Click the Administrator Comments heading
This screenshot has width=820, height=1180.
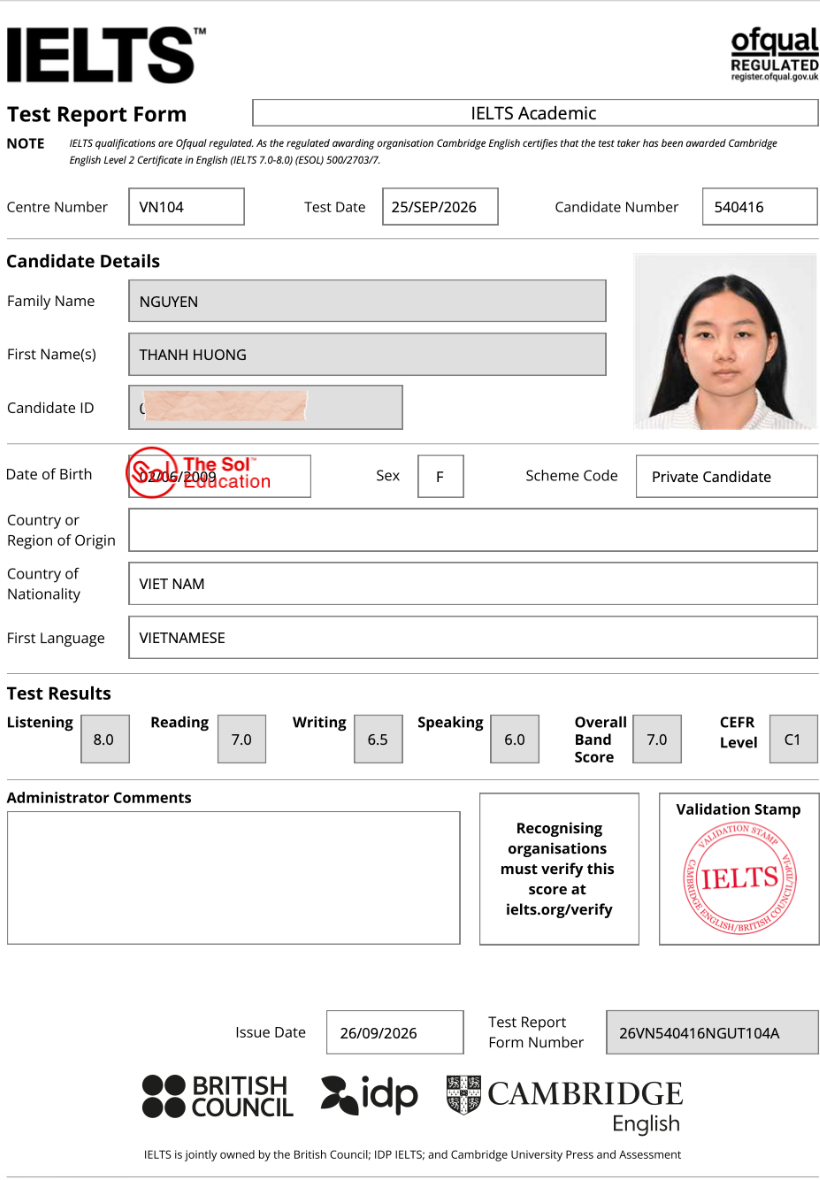coord(99,798)
